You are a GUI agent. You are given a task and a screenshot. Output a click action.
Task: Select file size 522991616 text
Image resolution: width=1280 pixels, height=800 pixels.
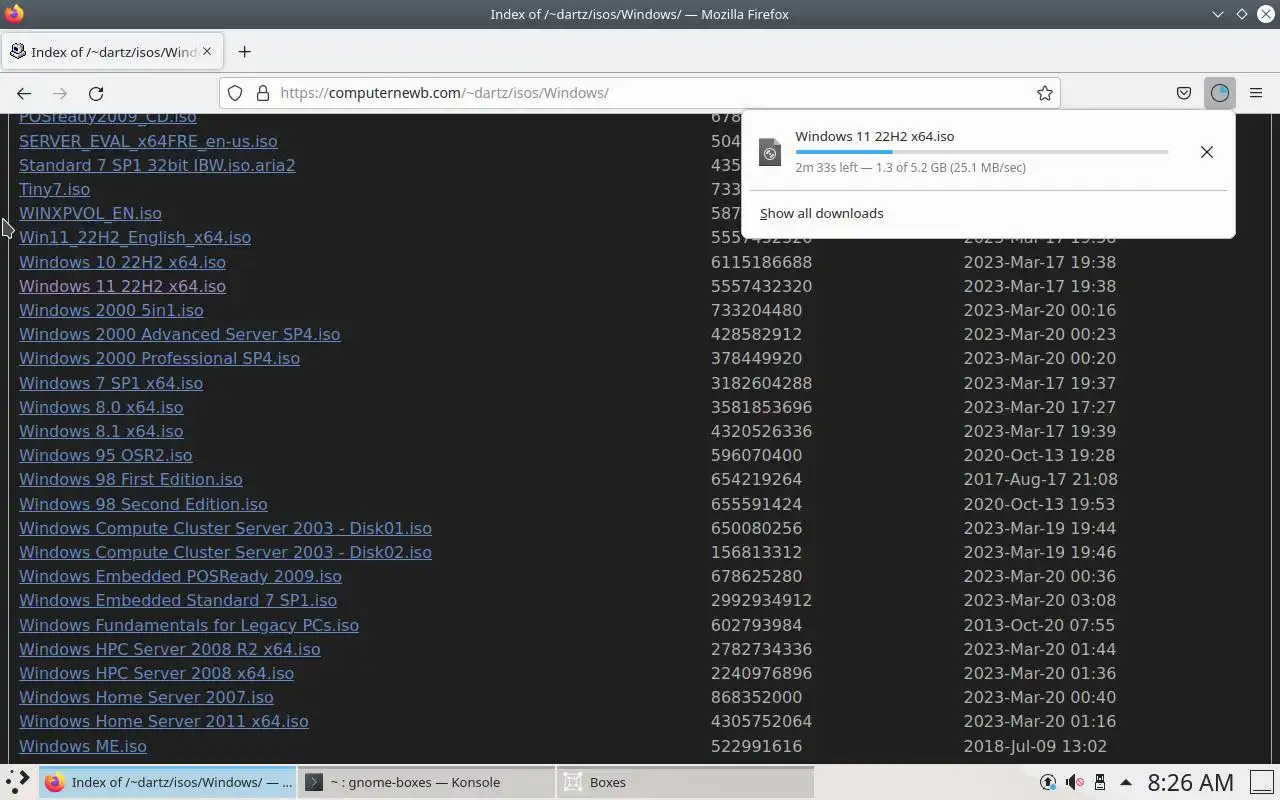[756, 746]
